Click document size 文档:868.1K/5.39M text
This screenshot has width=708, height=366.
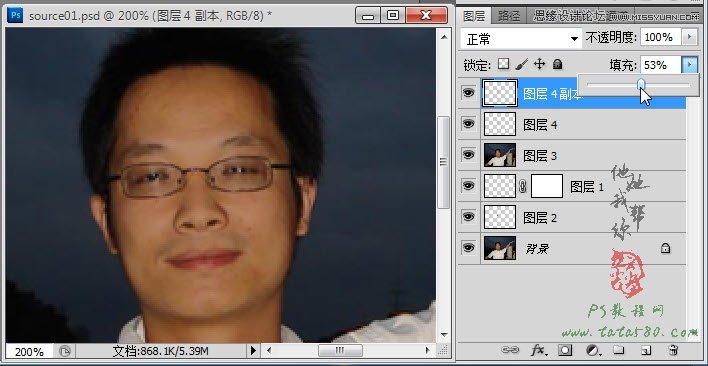160,351
